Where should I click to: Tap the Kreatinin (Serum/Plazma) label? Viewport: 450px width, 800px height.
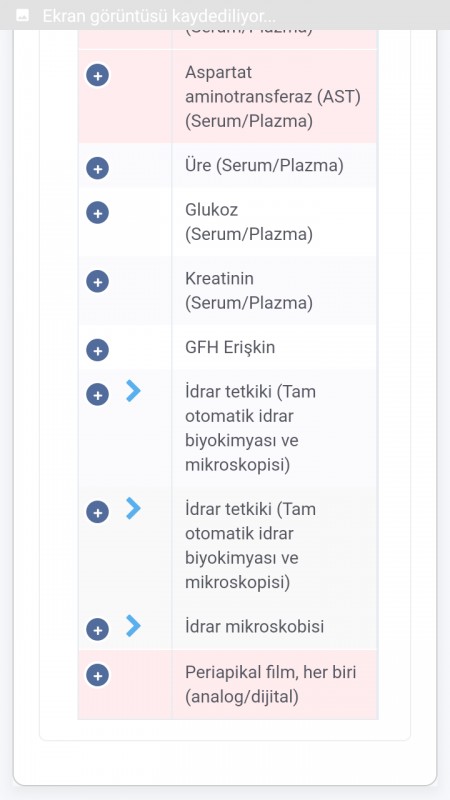pyautogui.click(x=249, y=291)
